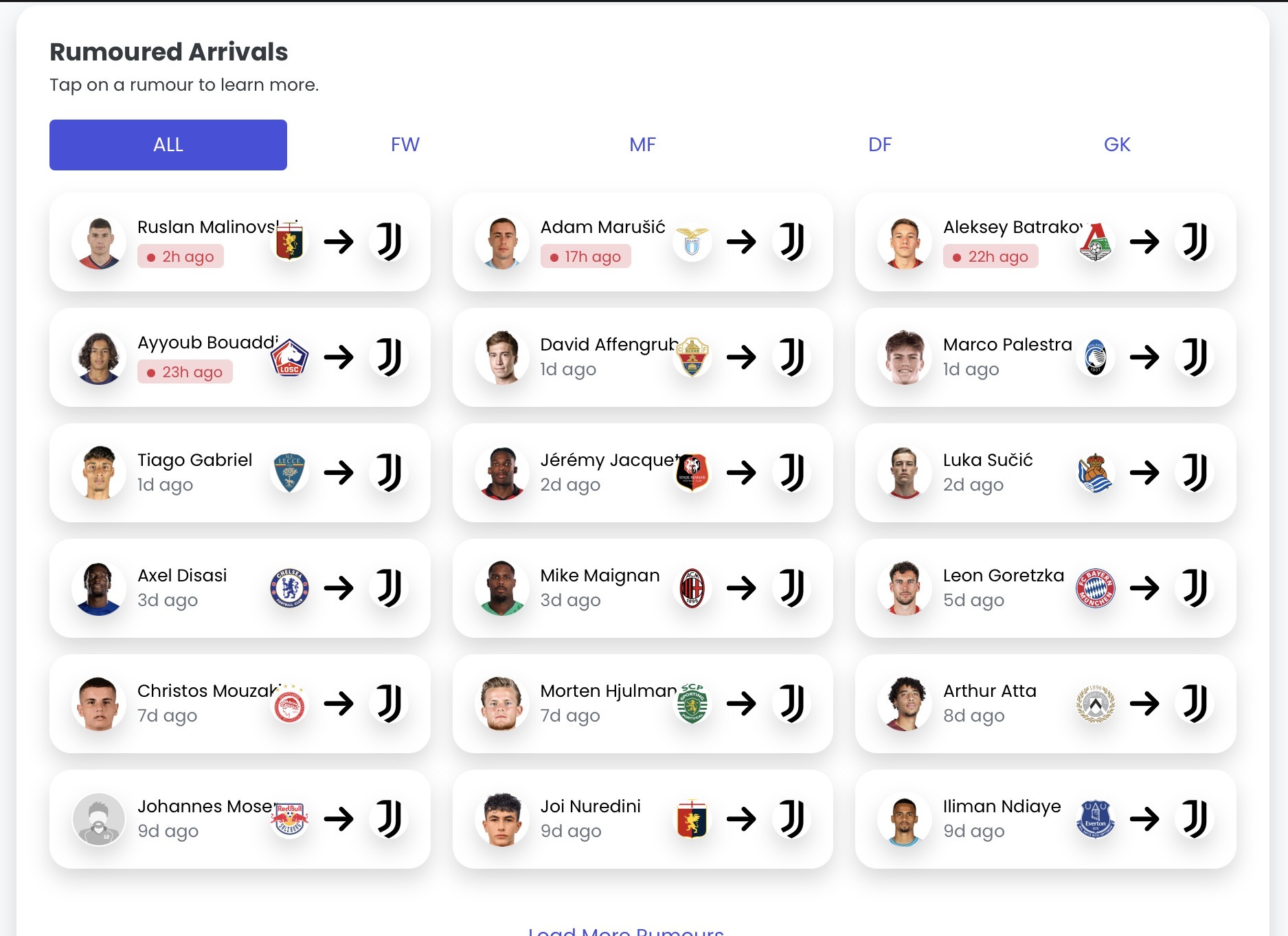Viewport: 1288px width, 936px height.
Task: Switch to the FW filter tab
Action: pyautogui.click(x=405, y=145)
